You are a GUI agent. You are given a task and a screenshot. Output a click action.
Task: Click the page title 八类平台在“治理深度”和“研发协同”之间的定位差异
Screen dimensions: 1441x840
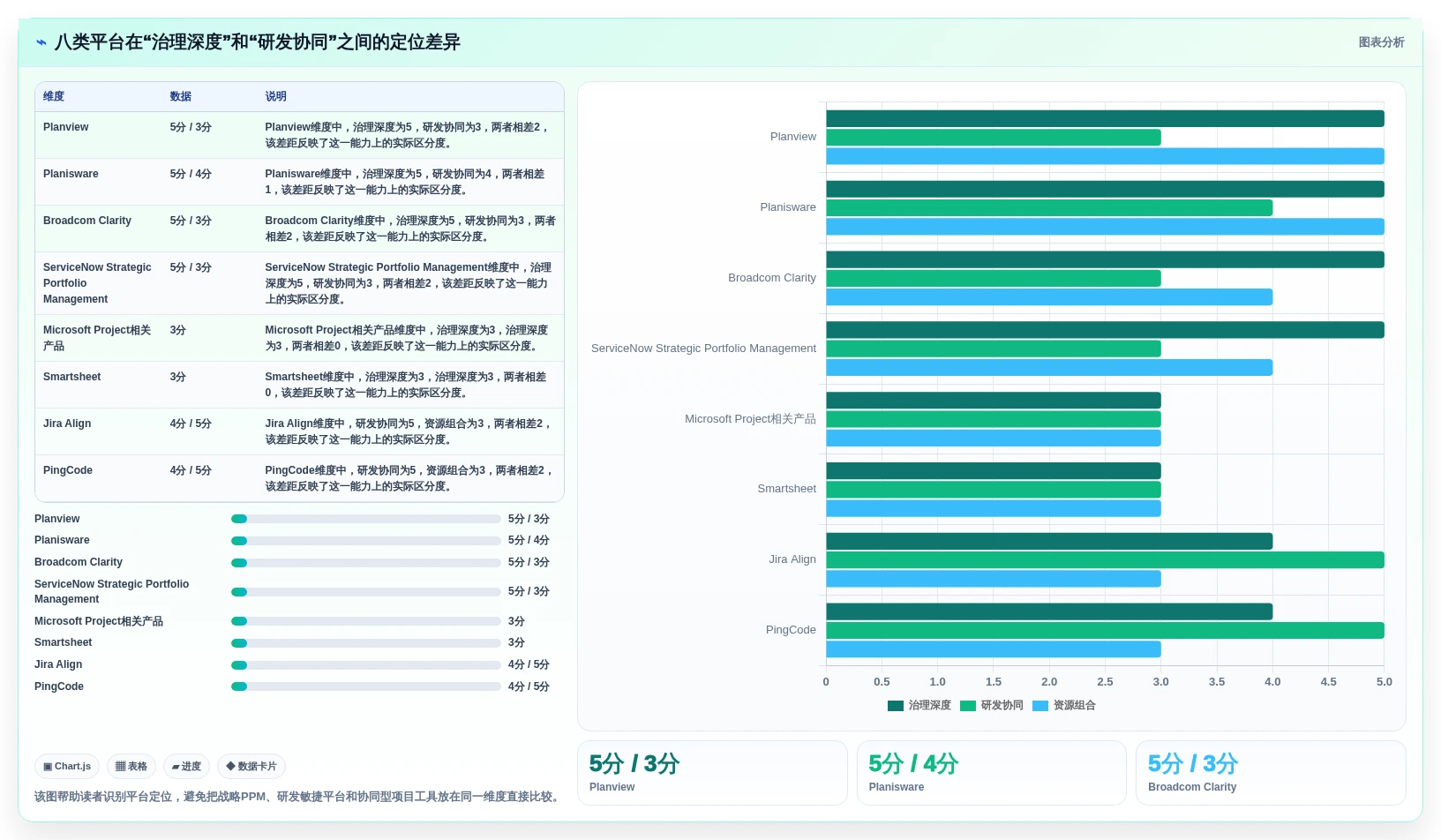258,42
